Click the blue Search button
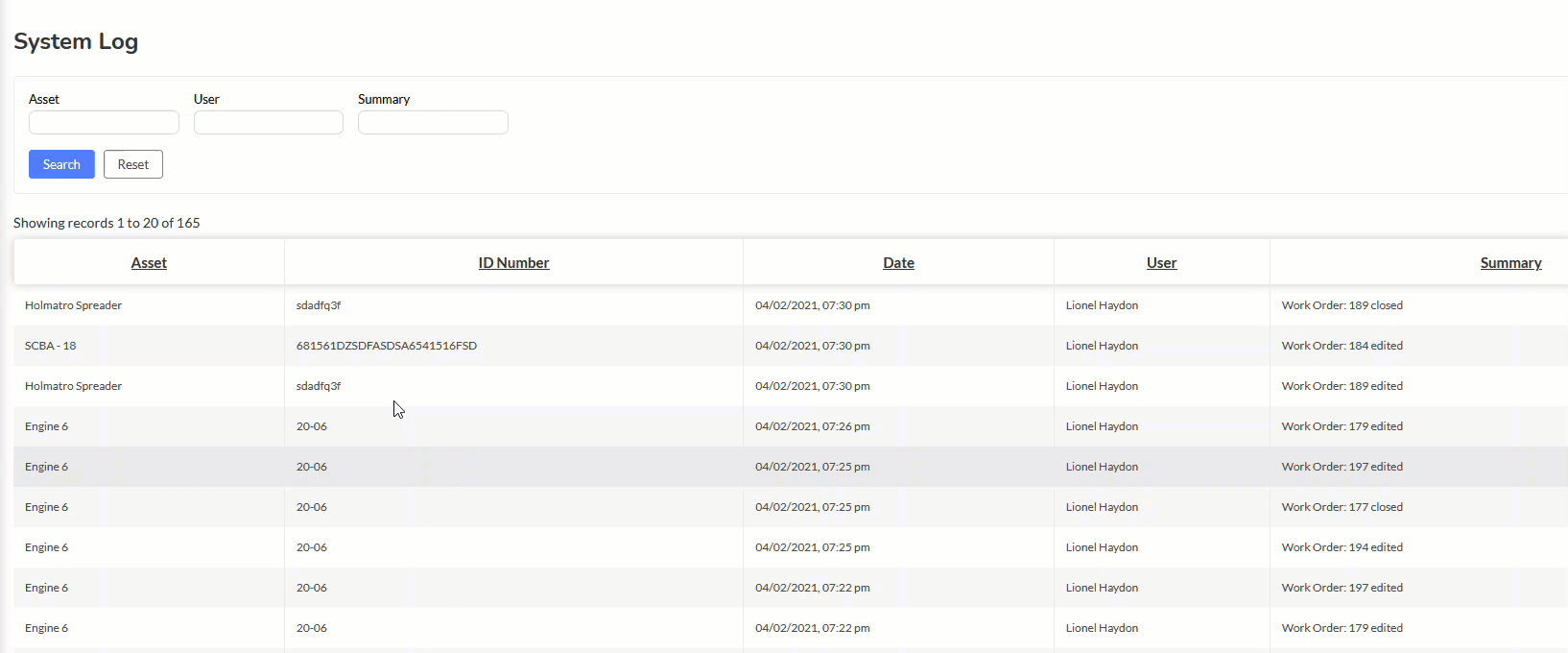The height and width of the screenshot is (653, 1568). (61, 164)
